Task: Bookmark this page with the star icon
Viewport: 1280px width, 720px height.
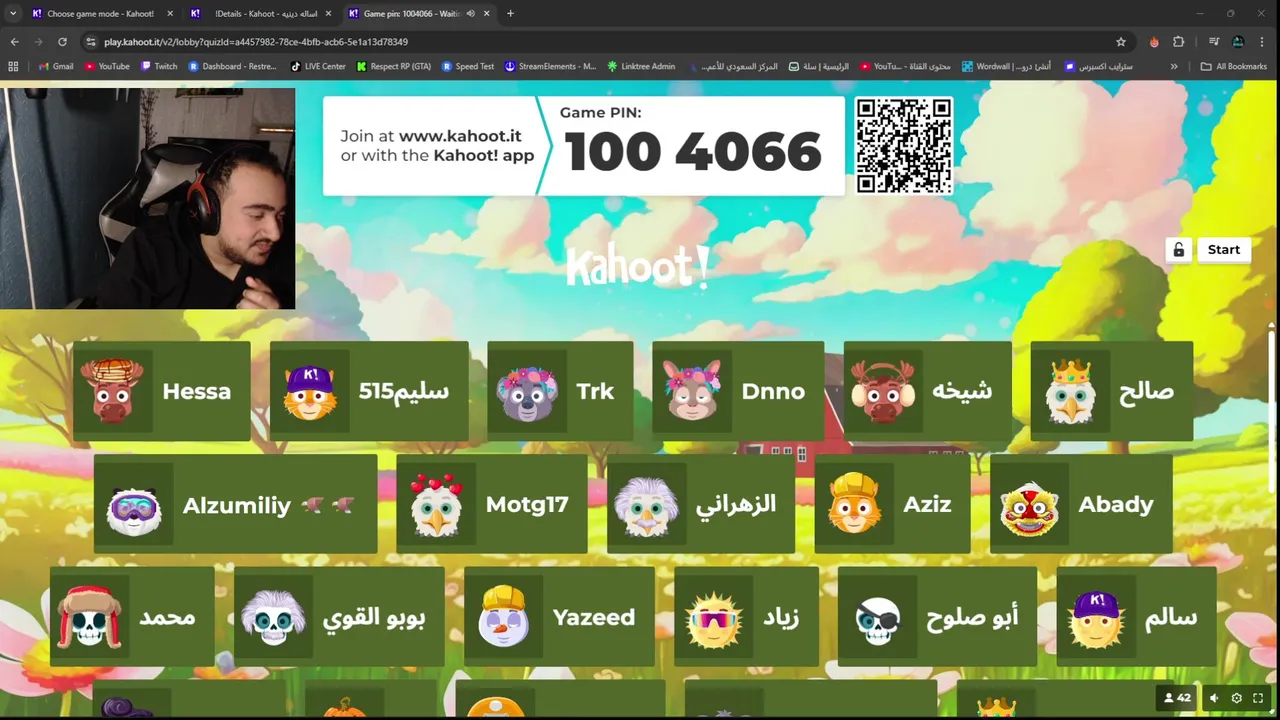Action: tap(1121, 42)
